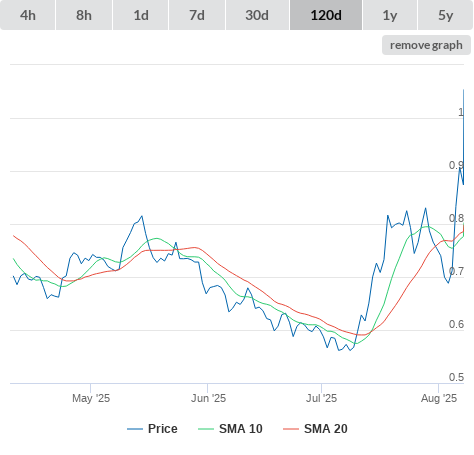The width and height of the screenshot is (474, 455).
Task: Select the Jul '25 axis label
Action: [321, 398]
